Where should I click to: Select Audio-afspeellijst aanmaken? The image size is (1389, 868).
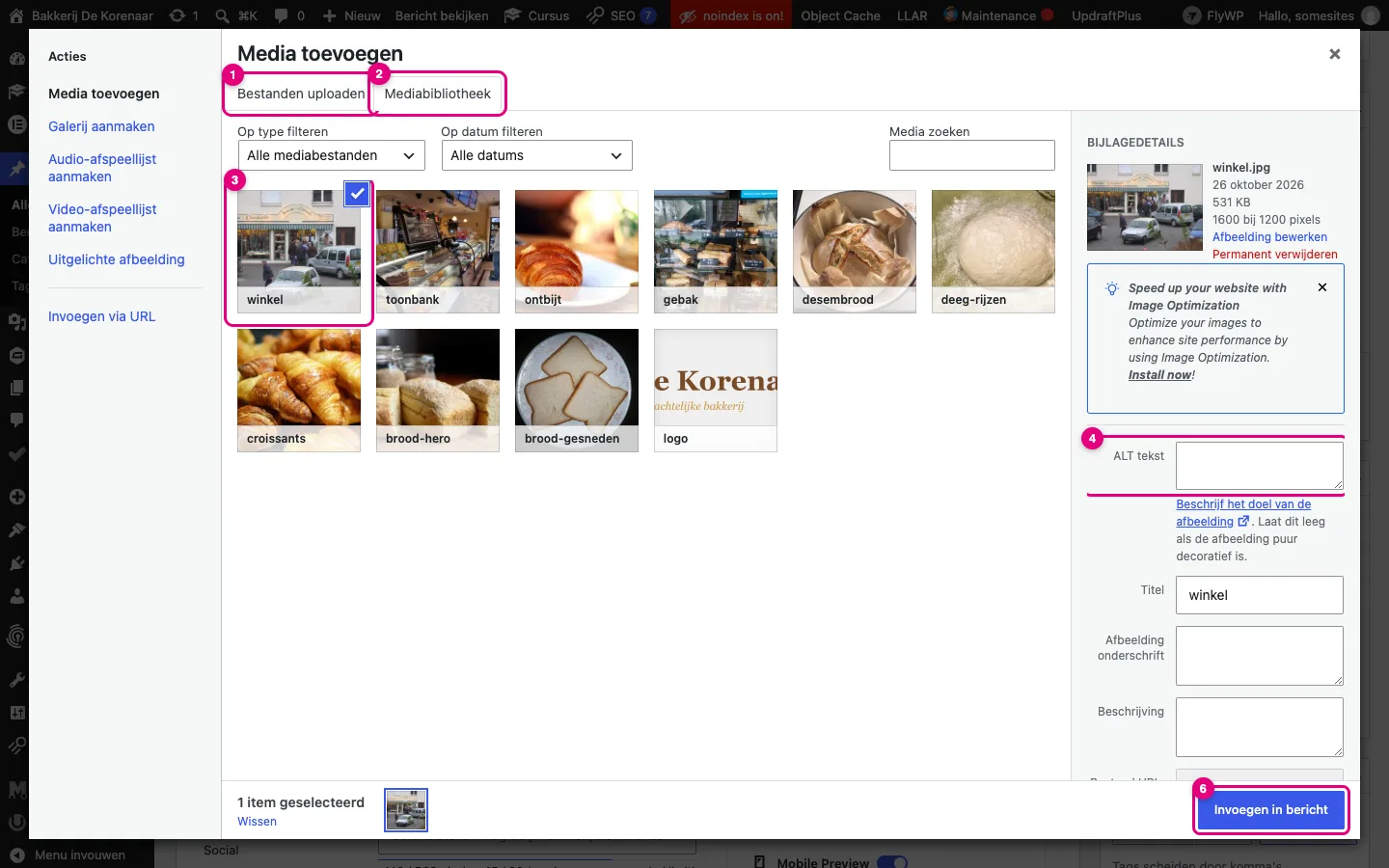[x=102, y=168]
